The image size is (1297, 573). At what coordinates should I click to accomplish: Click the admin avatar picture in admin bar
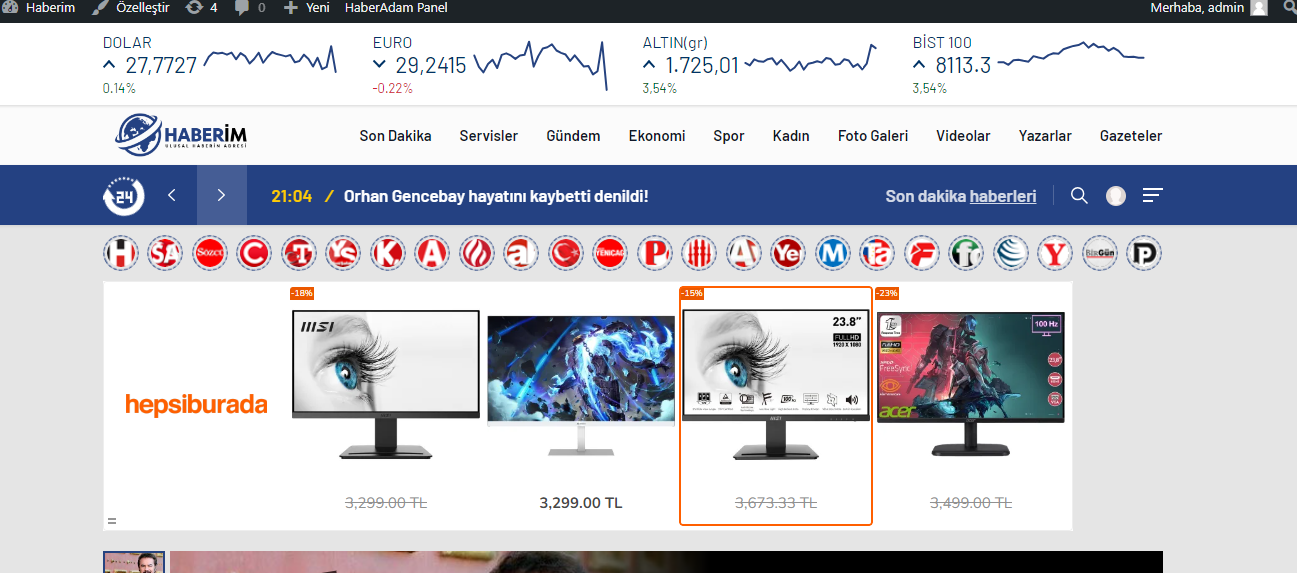coord(1259,8)
